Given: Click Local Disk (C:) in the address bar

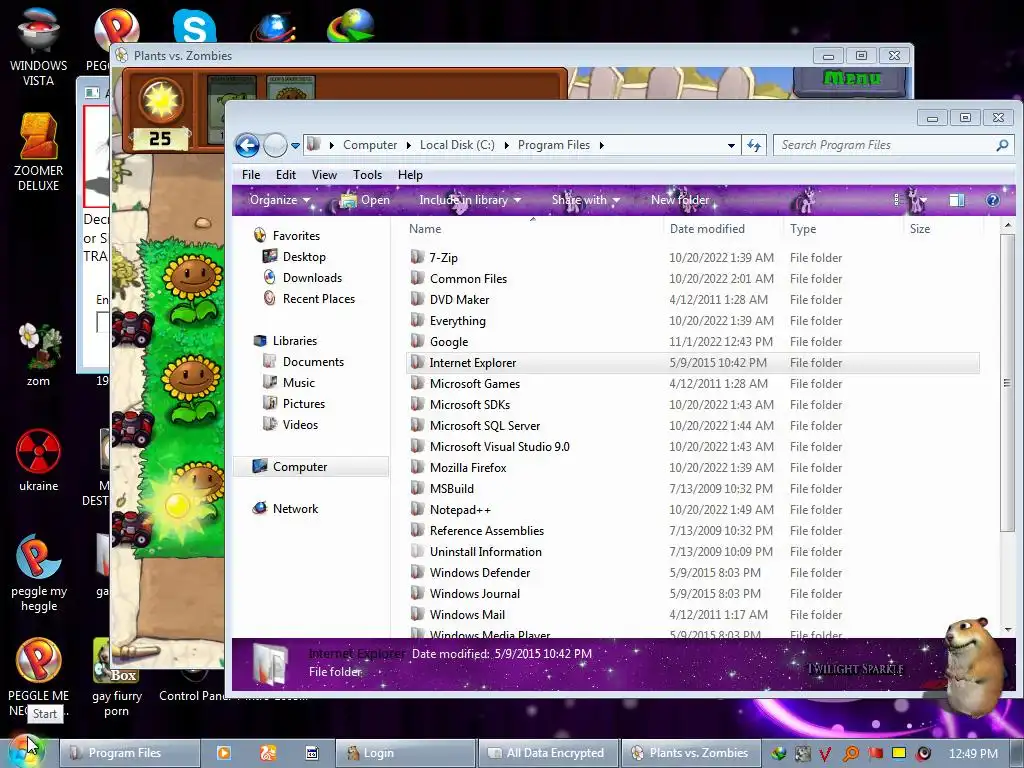Looking at the screenshot, I should coord(457,145).
